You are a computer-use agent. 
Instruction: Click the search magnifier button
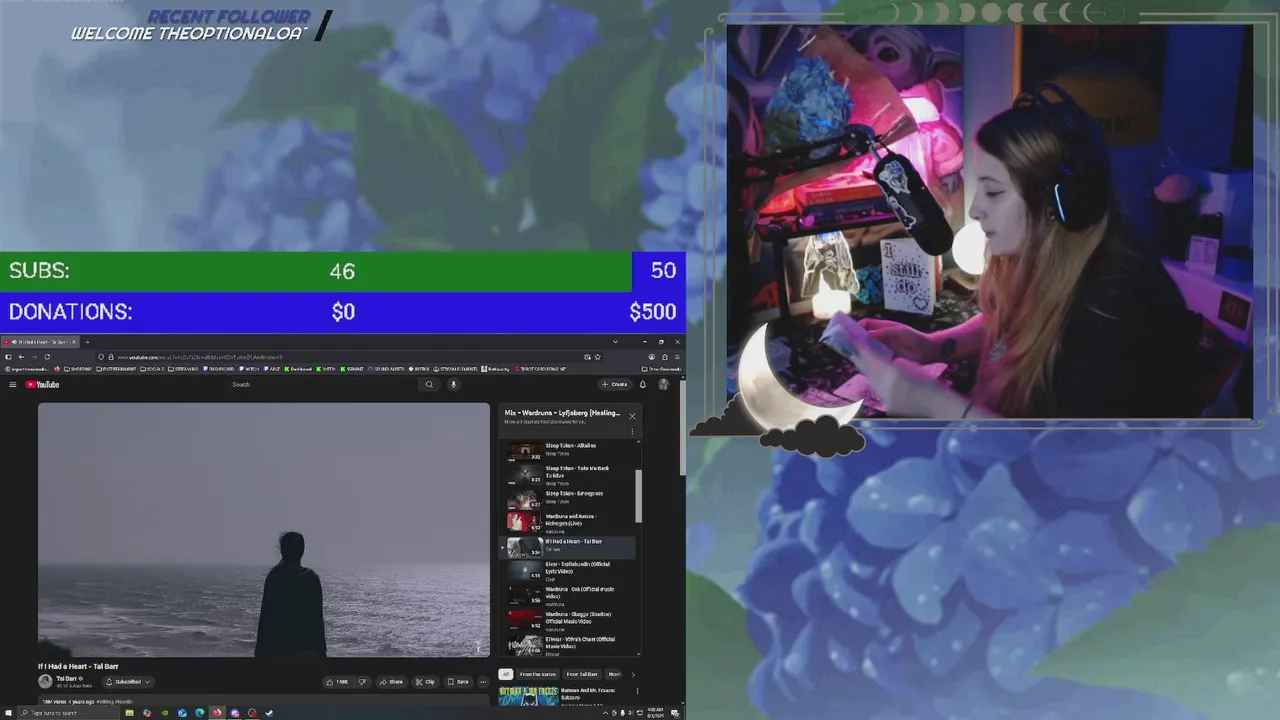(x=429, y=385)
